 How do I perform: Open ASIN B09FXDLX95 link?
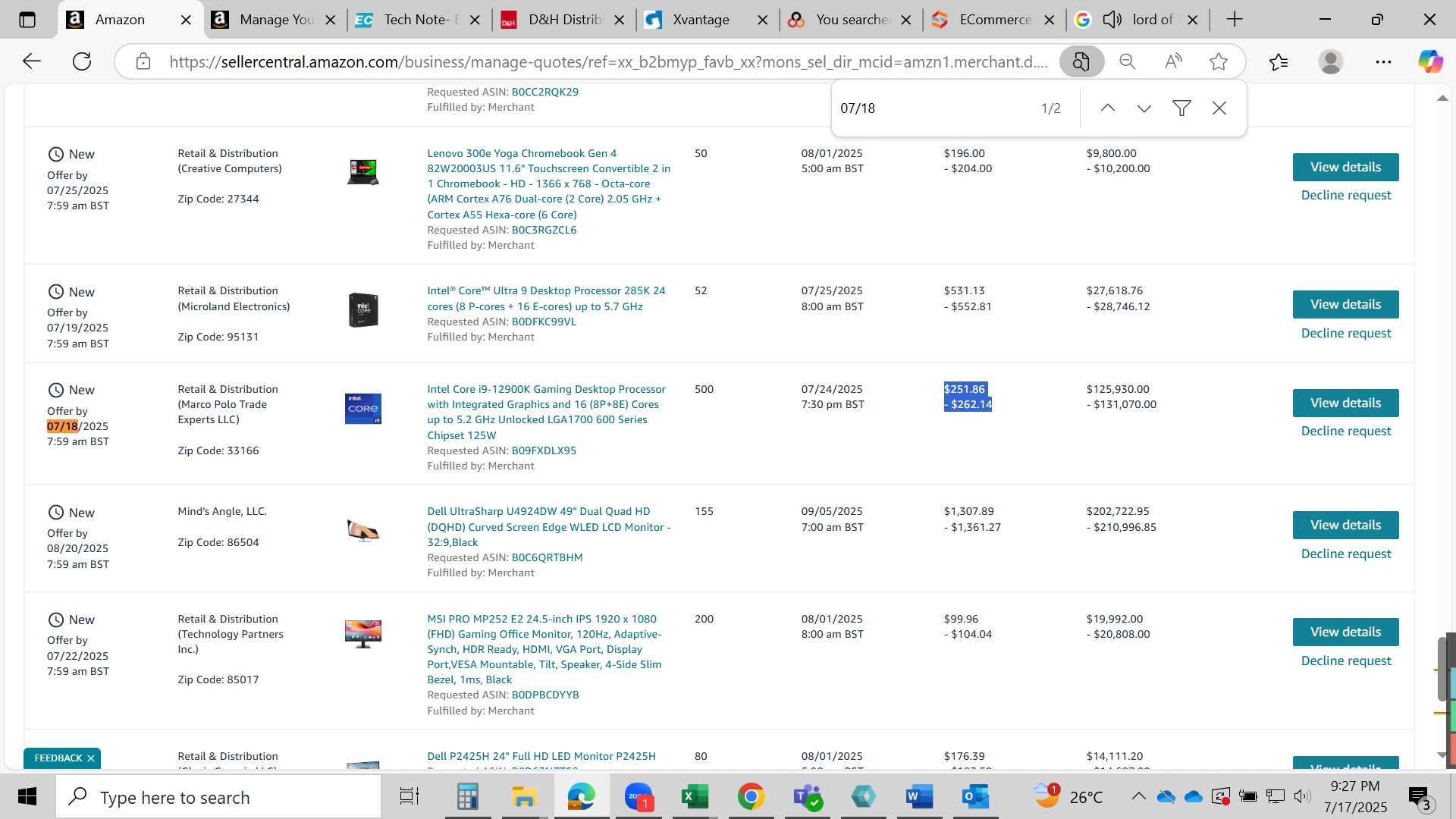[544, 450]
